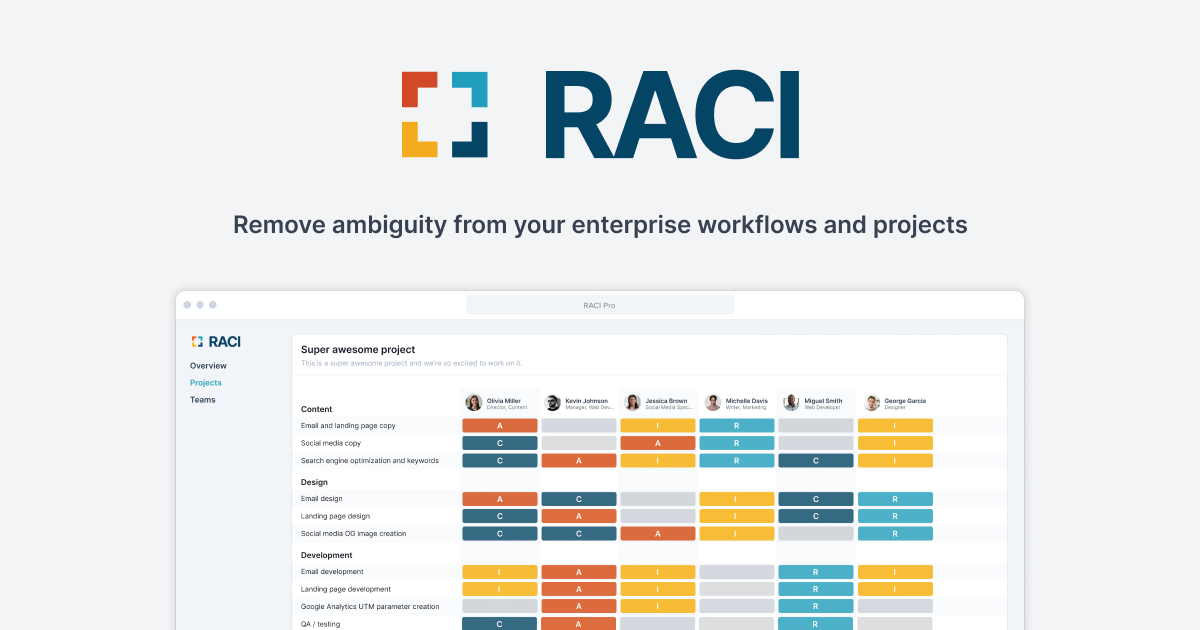
Task: Select the Landing page design row label
Action: tap(336, 516)
